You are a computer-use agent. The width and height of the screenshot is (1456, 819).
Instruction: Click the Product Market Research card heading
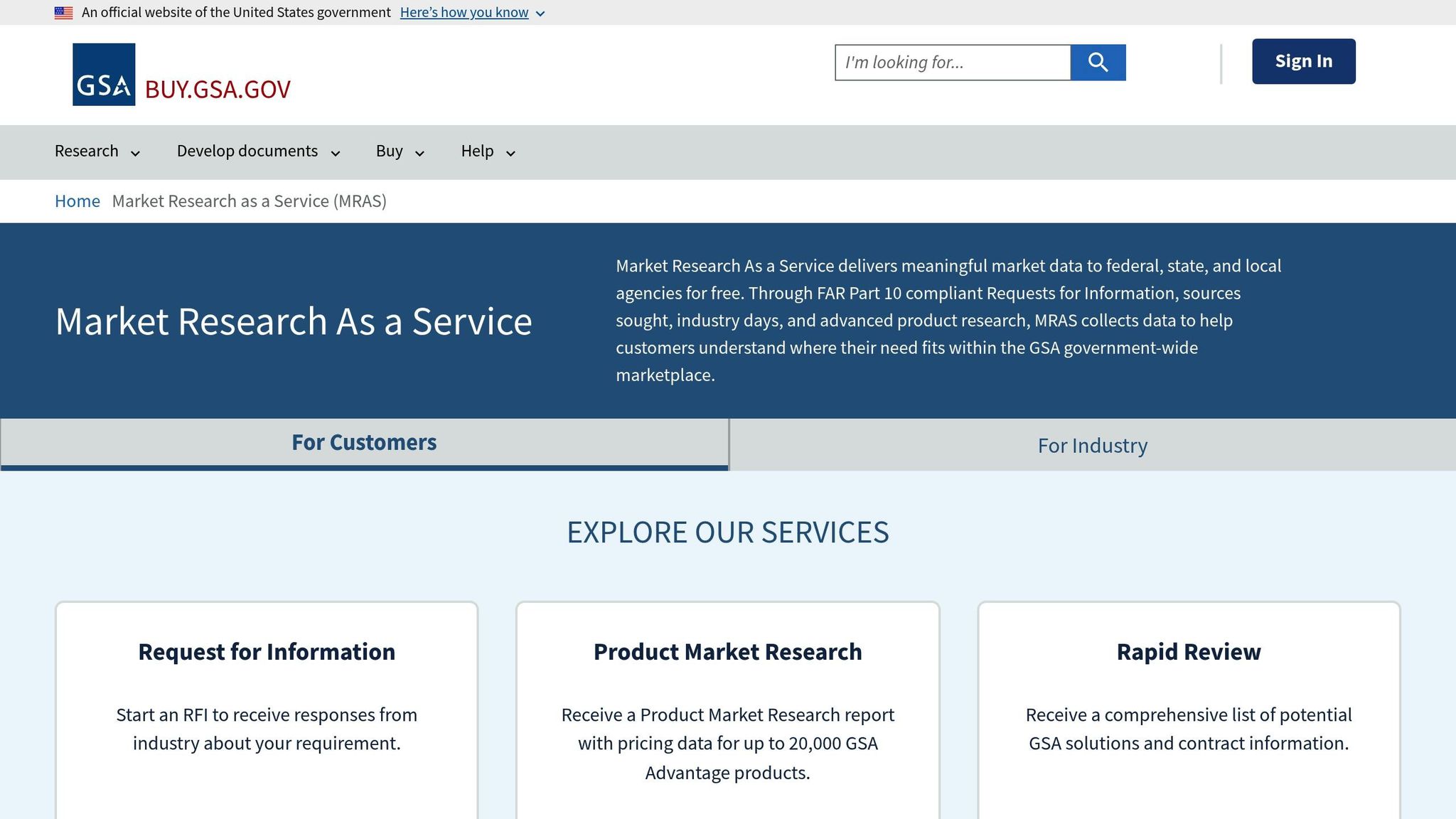click(728, 652)
